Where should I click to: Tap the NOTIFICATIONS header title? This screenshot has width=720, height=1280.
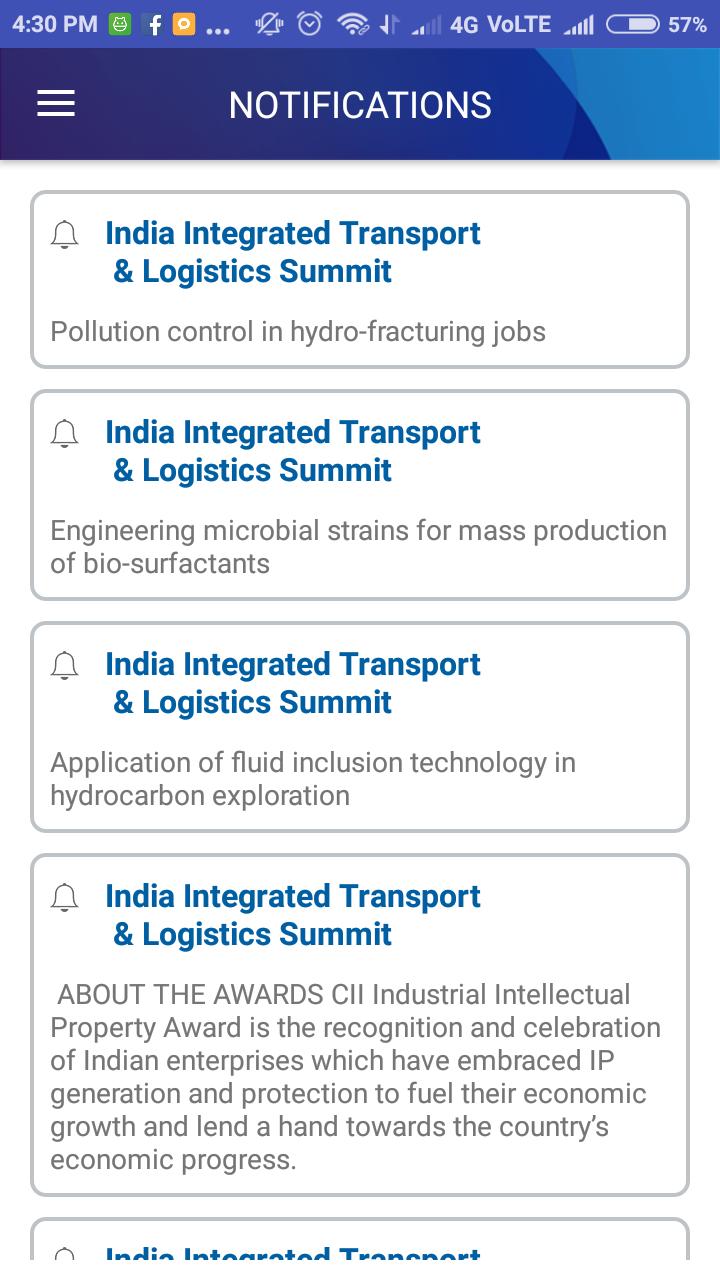pyautogui.click(x=360, y=105)
